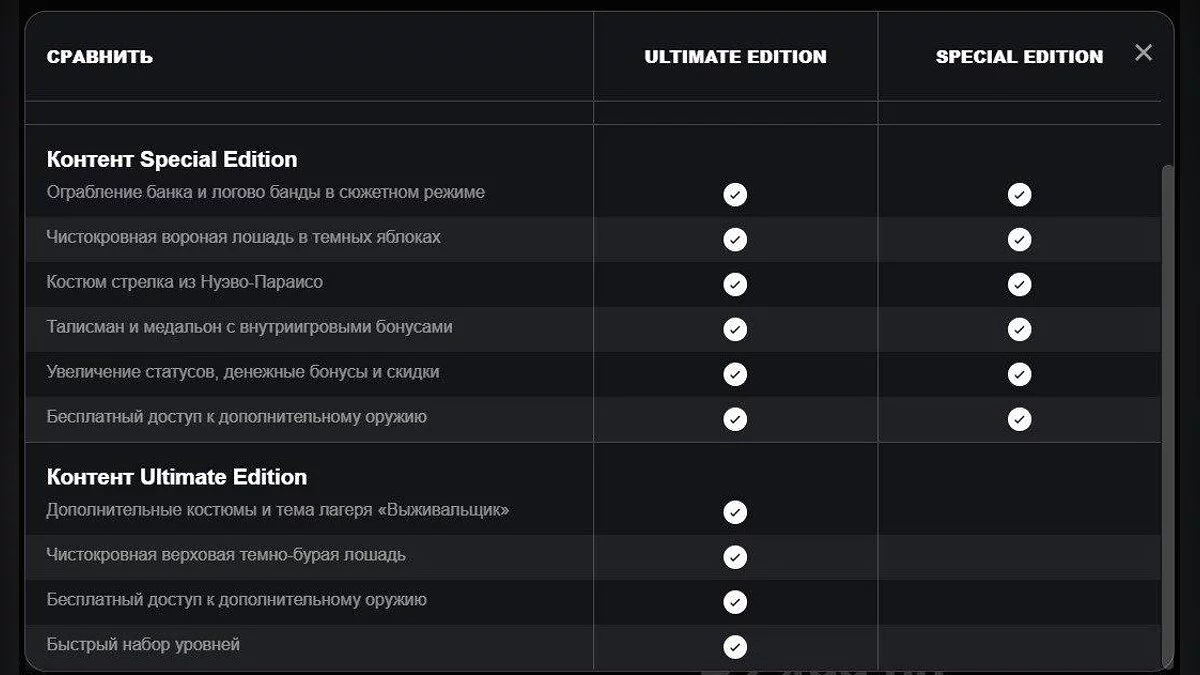1200x675 pixels.
Task: Click Special checkmark for Увеличение статусов row
Action: pos(1019,374)
